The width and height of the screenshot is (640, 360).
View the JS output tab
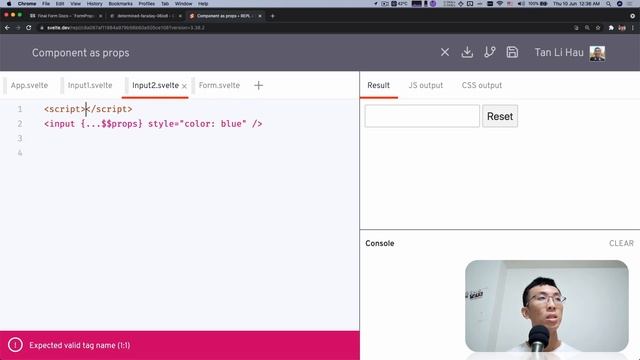[x=425, y=85]
